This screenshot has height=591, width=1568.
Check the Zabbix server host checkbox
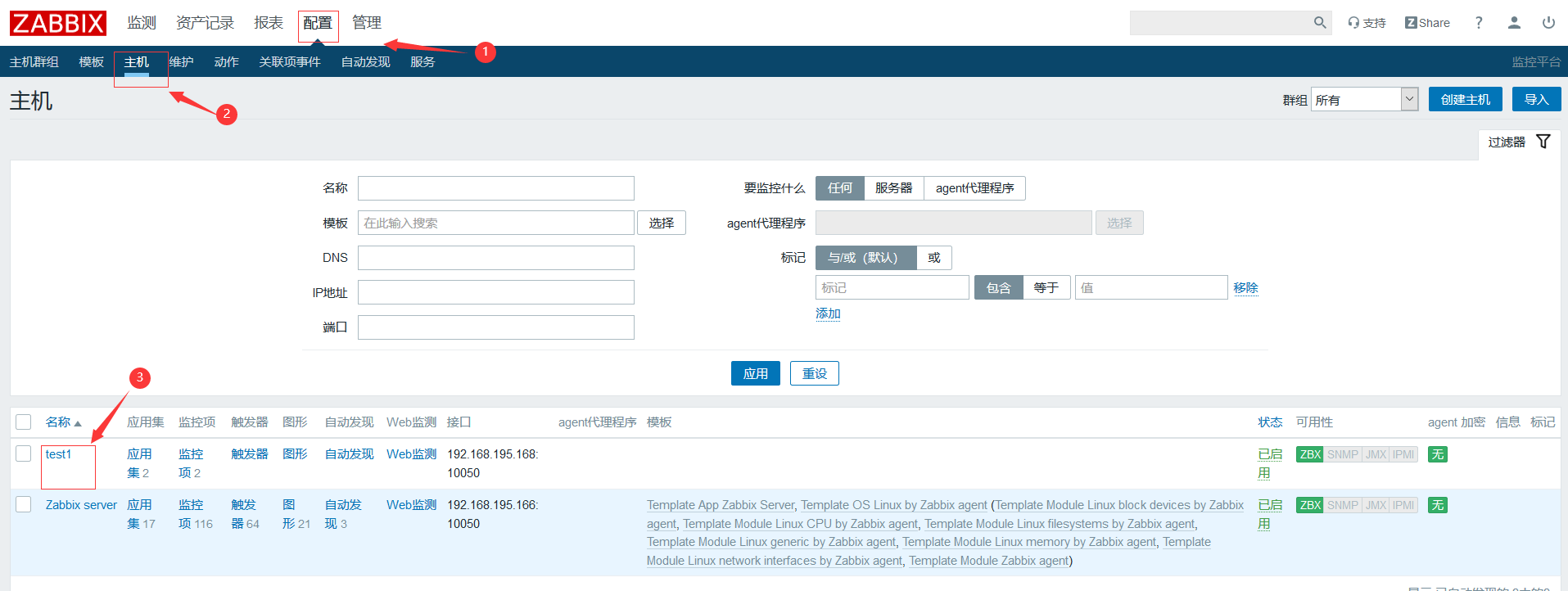click(x=24, y=504)
